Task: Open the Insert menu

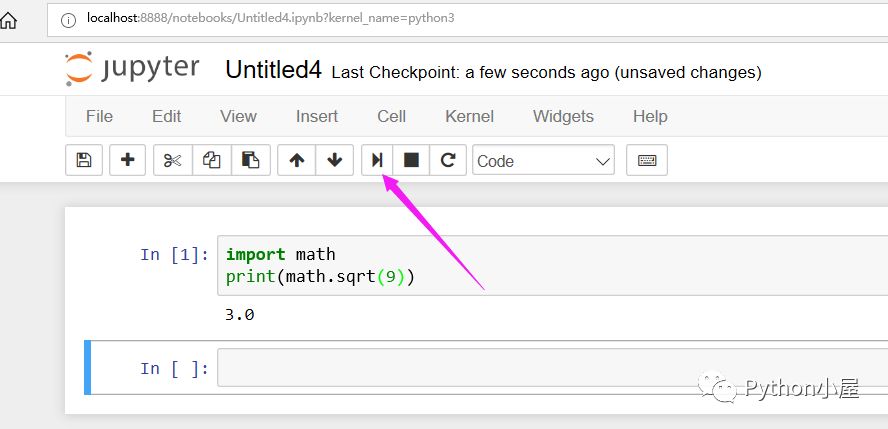Action: (x=317, y=117)
